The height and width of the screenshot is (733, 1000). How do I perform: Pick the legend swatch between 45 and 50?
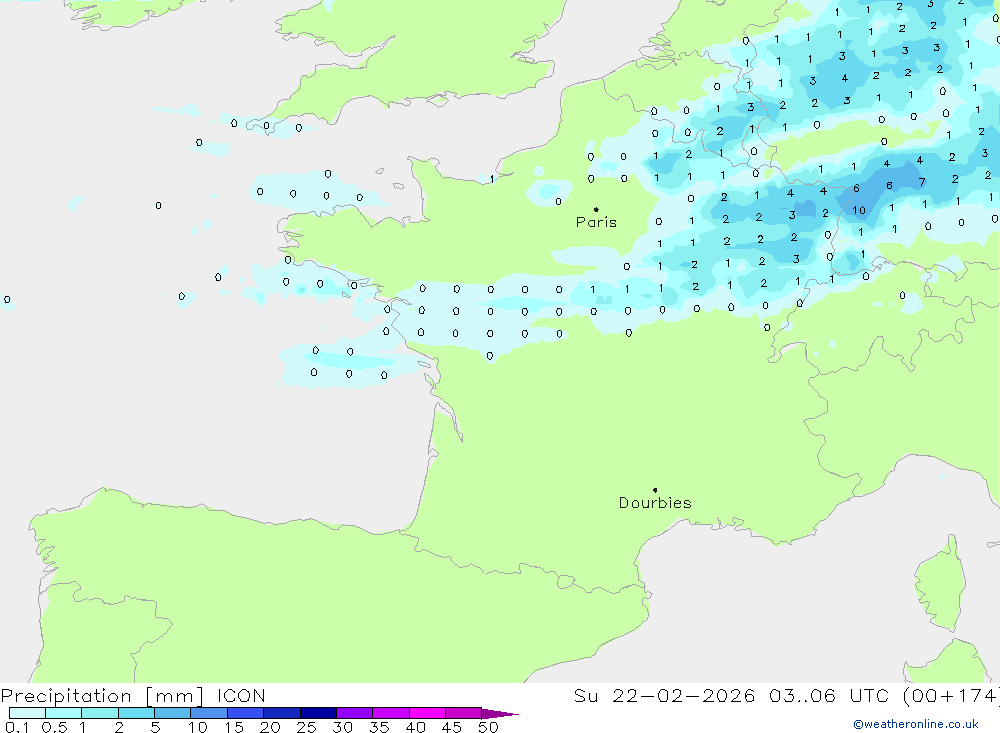point(463,713)
